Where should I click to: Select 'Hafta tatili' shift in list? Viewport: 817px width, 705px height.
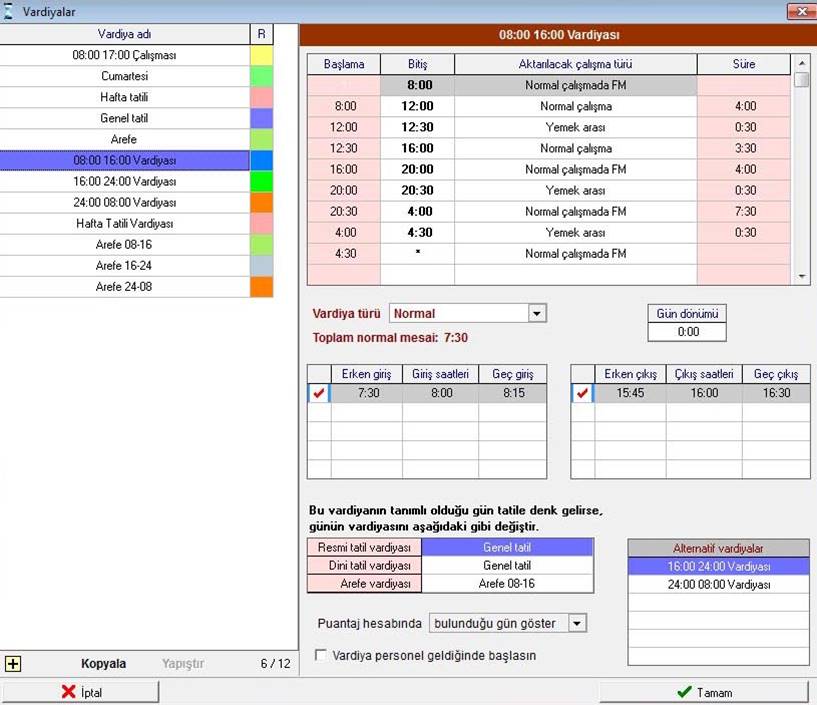(124, 97)
